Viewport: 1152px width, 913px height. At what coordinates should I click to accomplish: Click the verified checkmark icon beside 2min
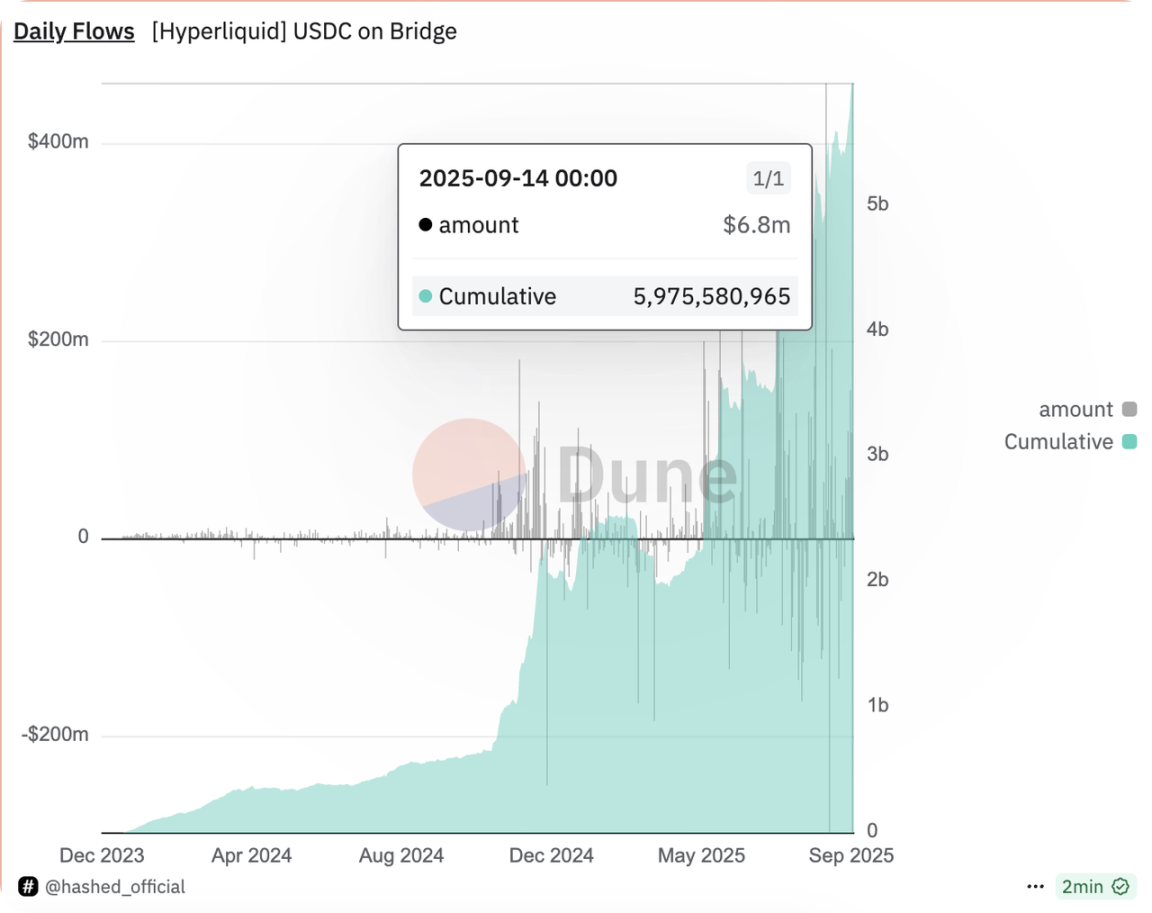[x=1120, y=886]
